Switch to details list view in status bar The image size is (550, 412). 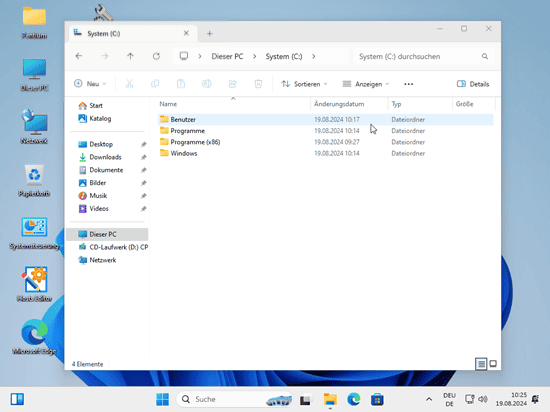coord(481,364)
